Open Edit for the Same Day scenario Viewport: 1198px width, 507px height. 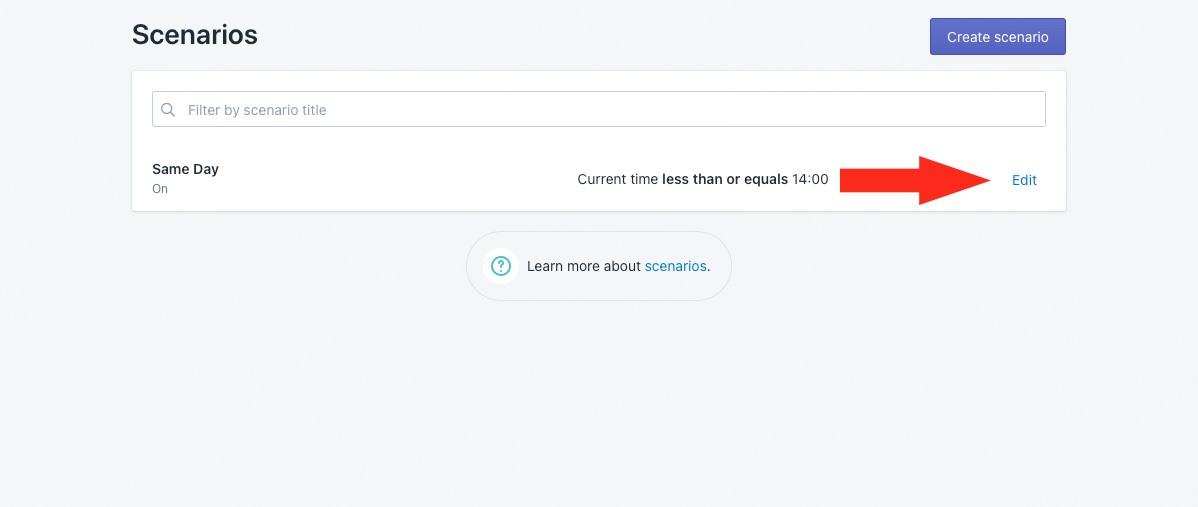point(1024,180)
